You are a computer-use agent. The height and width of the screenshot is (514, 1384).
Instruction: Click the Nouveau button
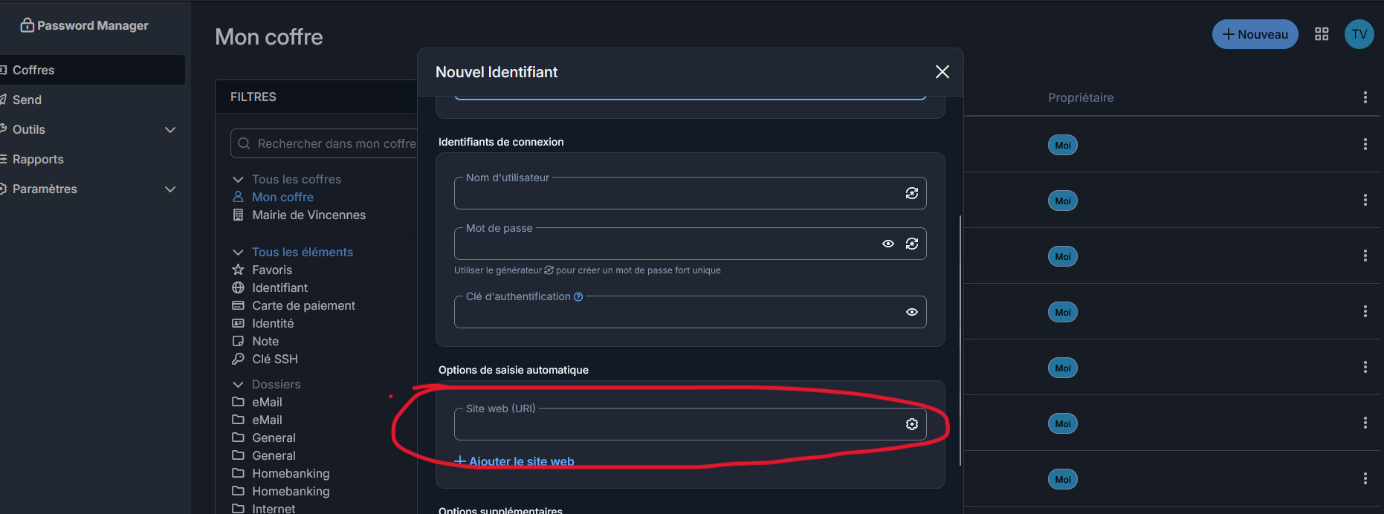pos(1255,34)
